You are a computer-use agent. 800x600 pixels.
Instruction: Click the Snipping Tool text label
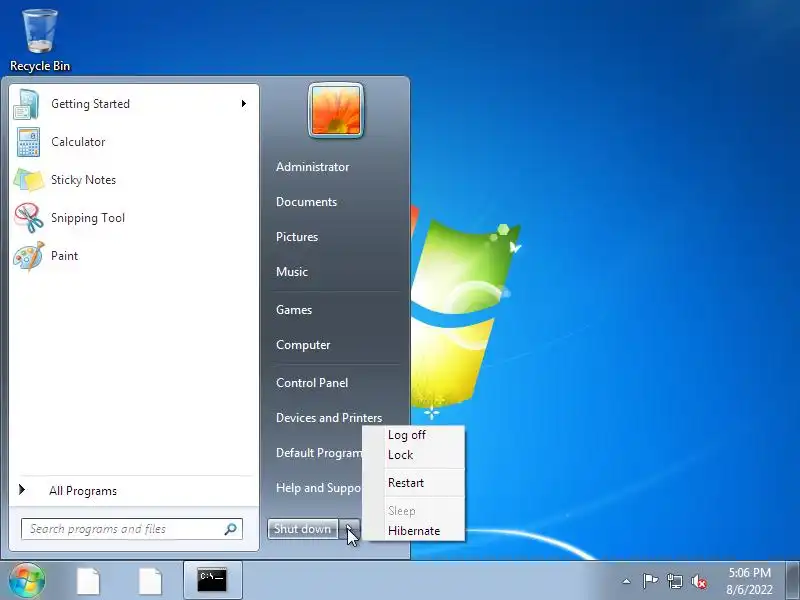click(88, 218)
